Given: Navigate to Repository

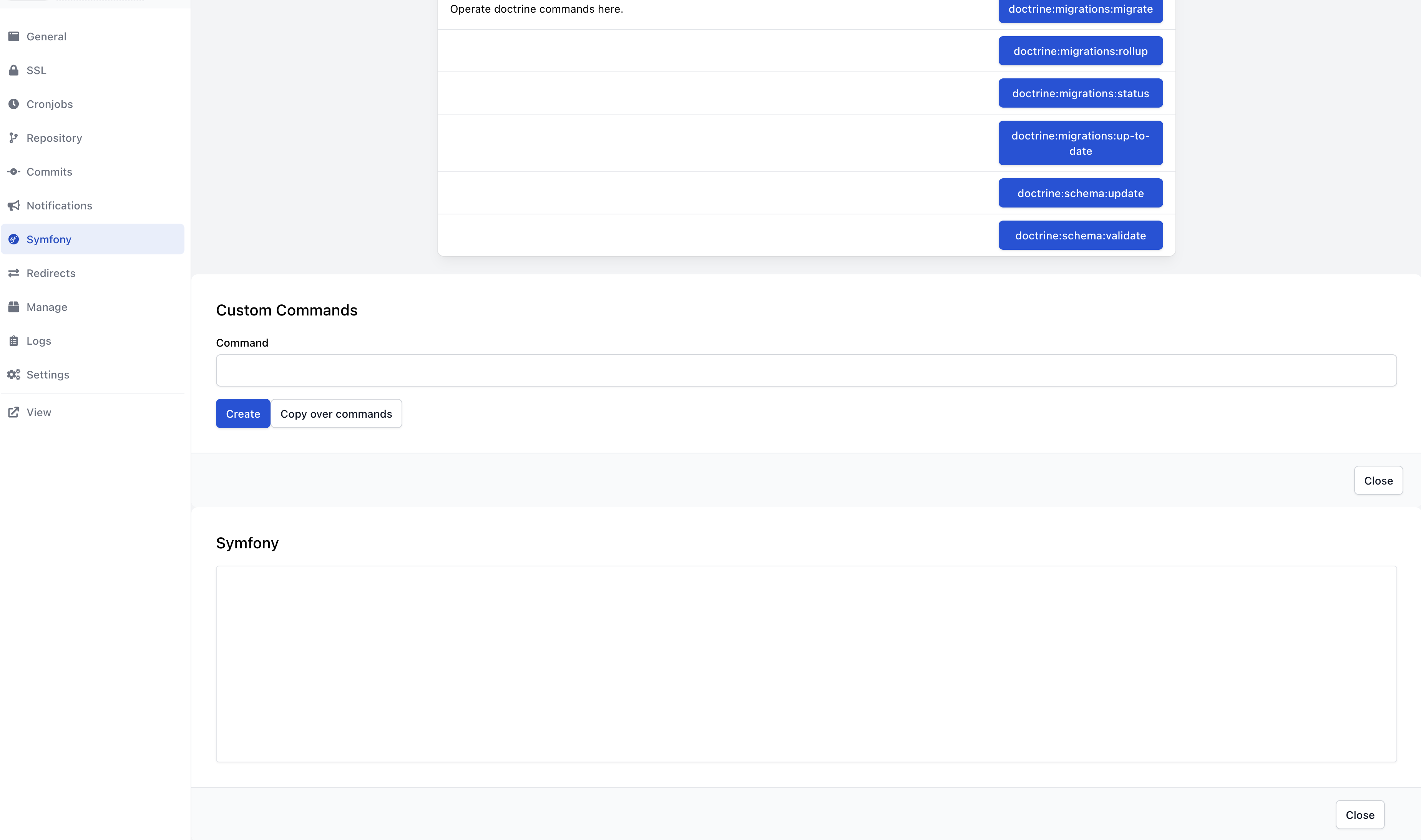Looking at the screenshot, I should click(x=92, y=138).
